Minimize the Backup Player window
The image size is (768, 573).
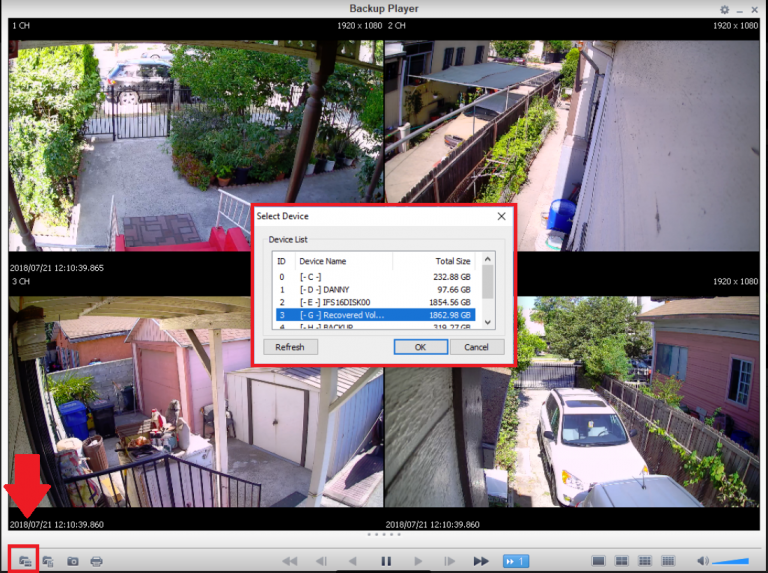click(x=740, y=10)
